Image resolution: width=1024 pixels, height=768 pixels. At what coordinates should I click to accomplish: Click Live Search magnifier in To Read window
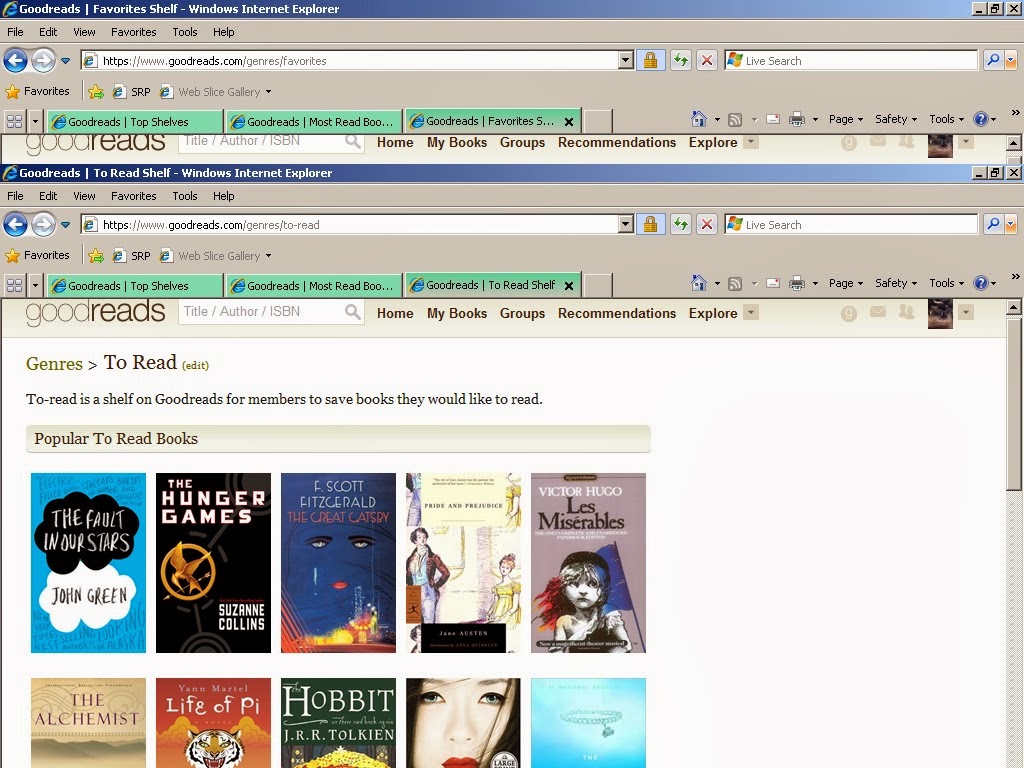(x=993, y=224)
